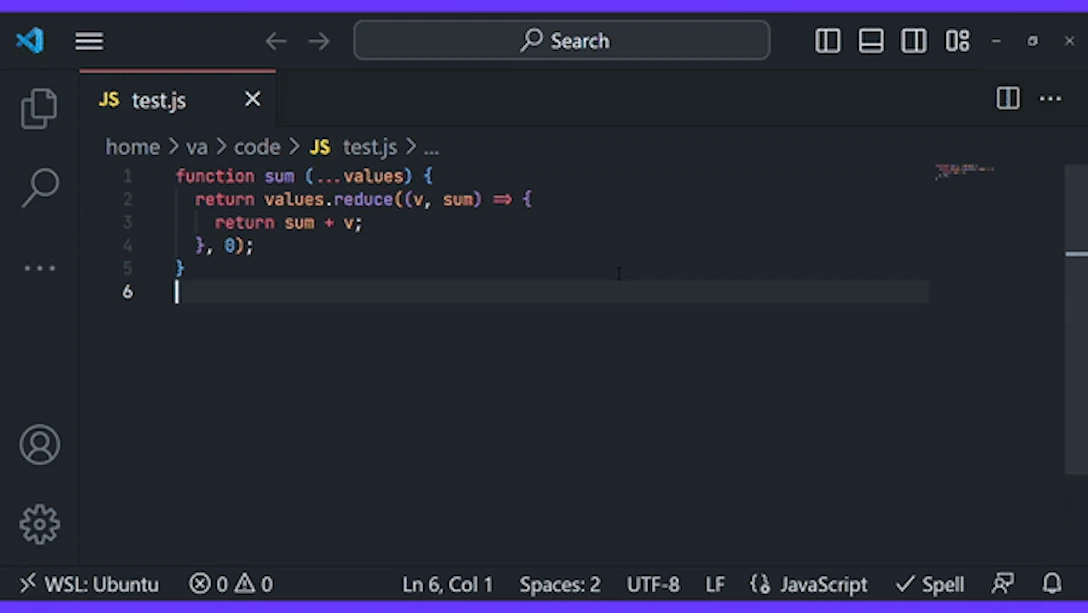Go forward with the right arrow
The height and width of the screenshot is (613, 1088).
319,41
